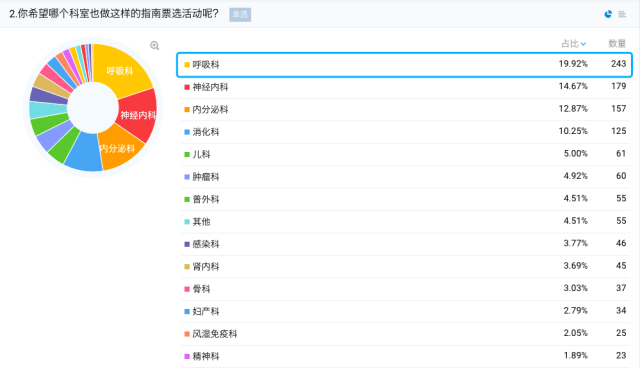Image resolution: width=640 pixels, height=368 pixels.
Task: Click the orange 内分泌科 legend swatch
Action: (x=187, y=110)
